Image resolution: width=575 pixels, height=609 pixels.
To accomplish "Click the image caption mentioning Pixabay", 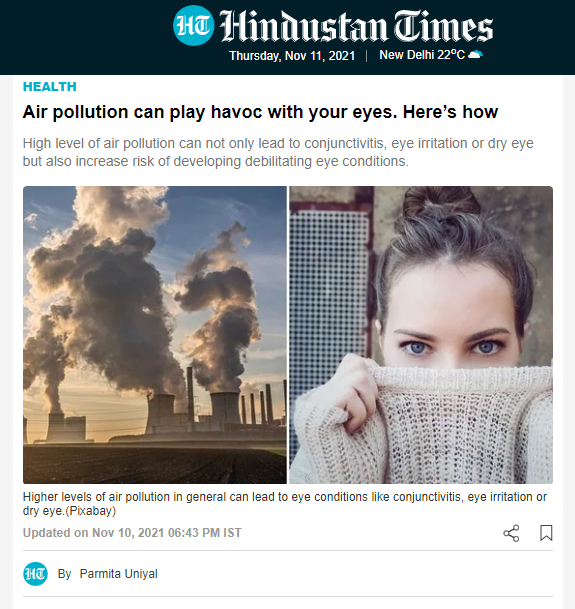I will pos(285,504).
